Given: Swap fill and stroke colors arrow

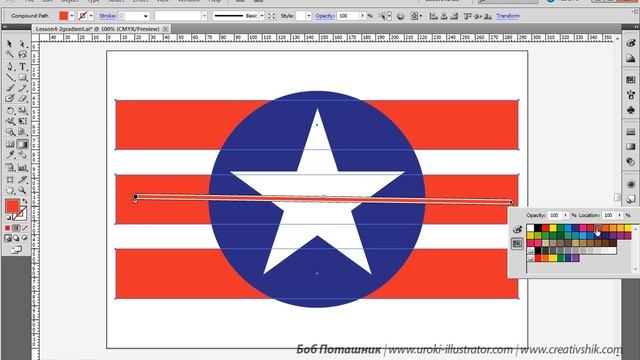Looking at the screenshot, I should tap(24, 201).
